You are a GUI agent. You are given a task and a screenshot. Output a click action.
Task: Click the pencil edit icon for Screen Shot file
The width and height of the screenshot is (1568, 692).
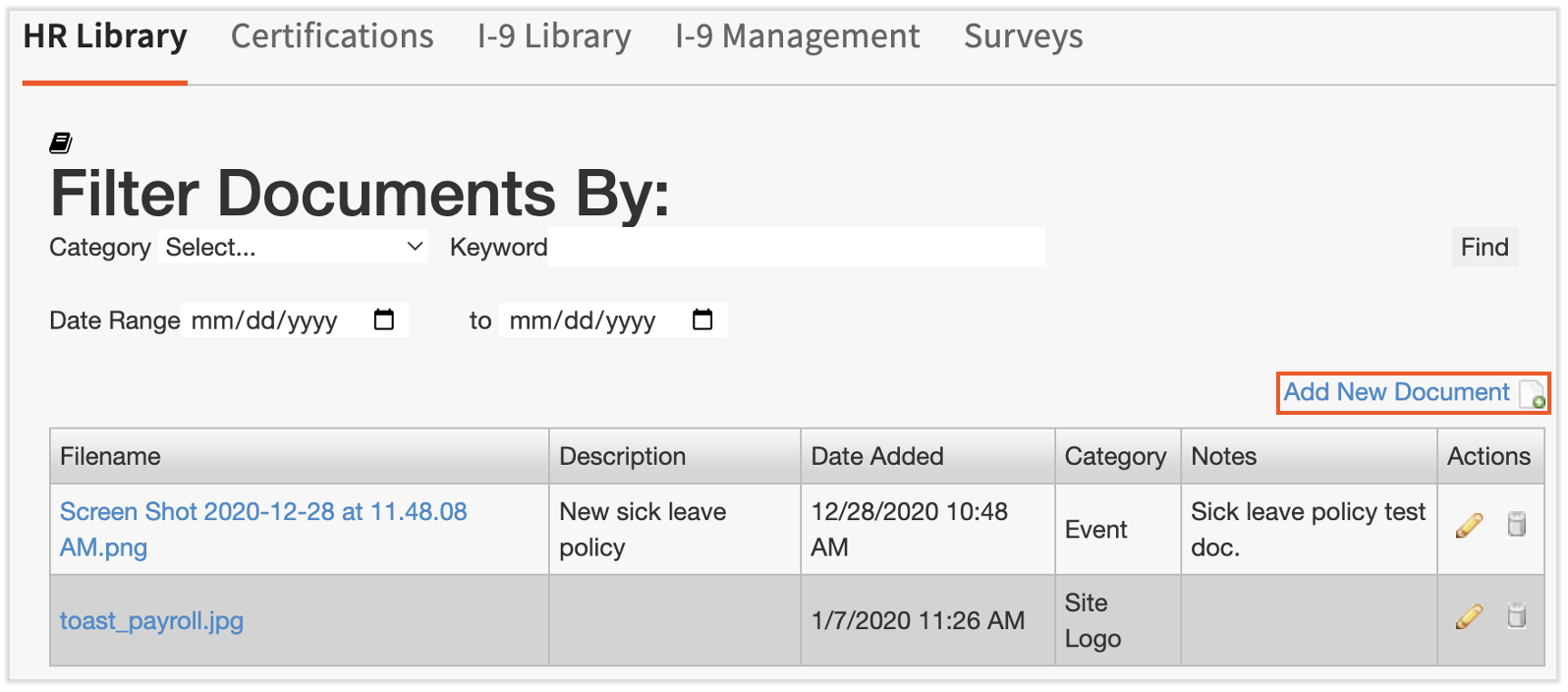1469,526
